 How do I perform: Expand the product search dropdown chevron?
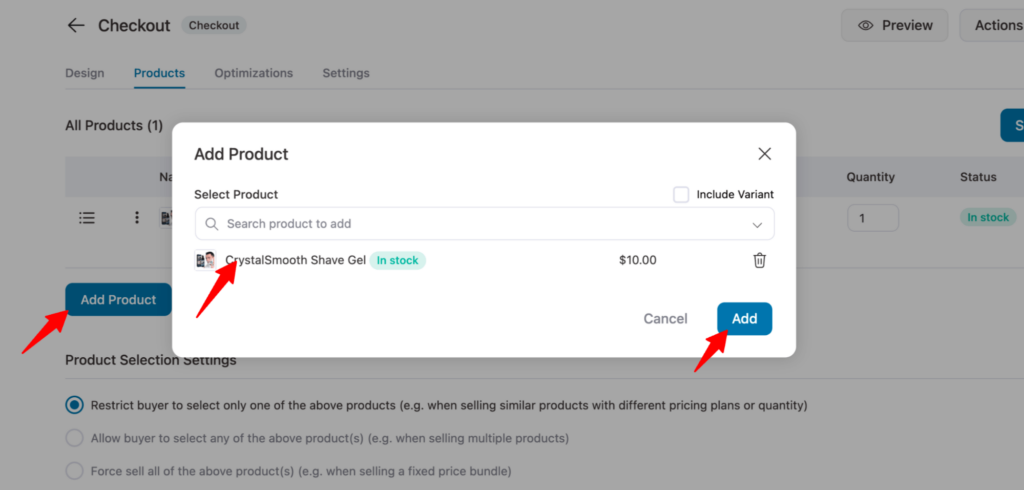click(757, 224)
